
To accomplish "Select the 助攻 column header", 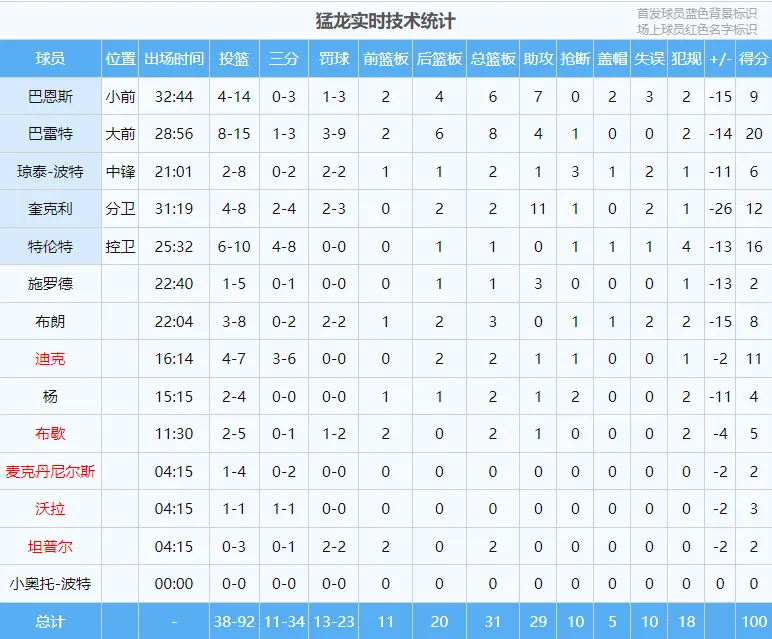I will coord(538,59).
